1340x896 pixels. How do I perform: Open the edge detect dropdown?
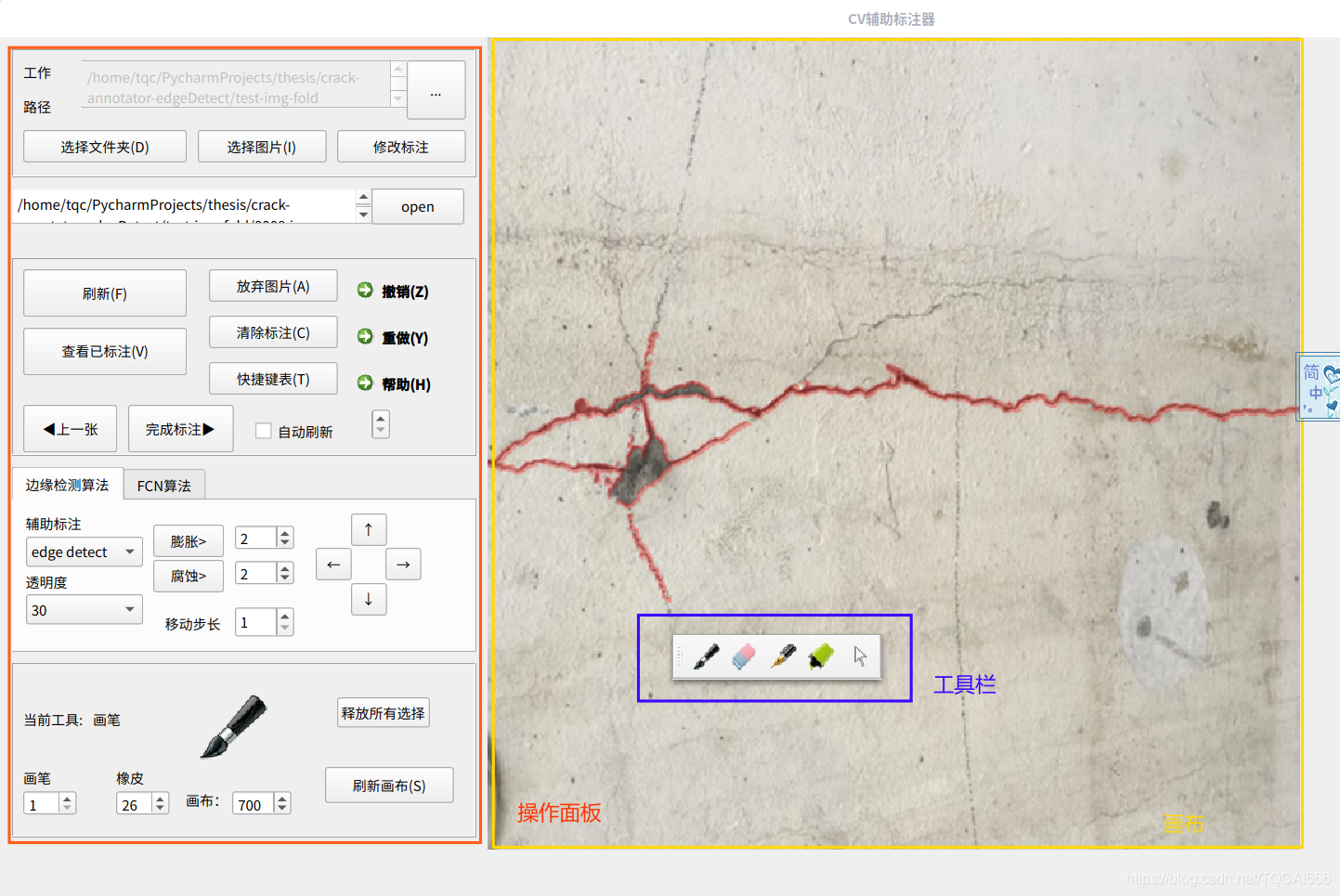point(85,552)
